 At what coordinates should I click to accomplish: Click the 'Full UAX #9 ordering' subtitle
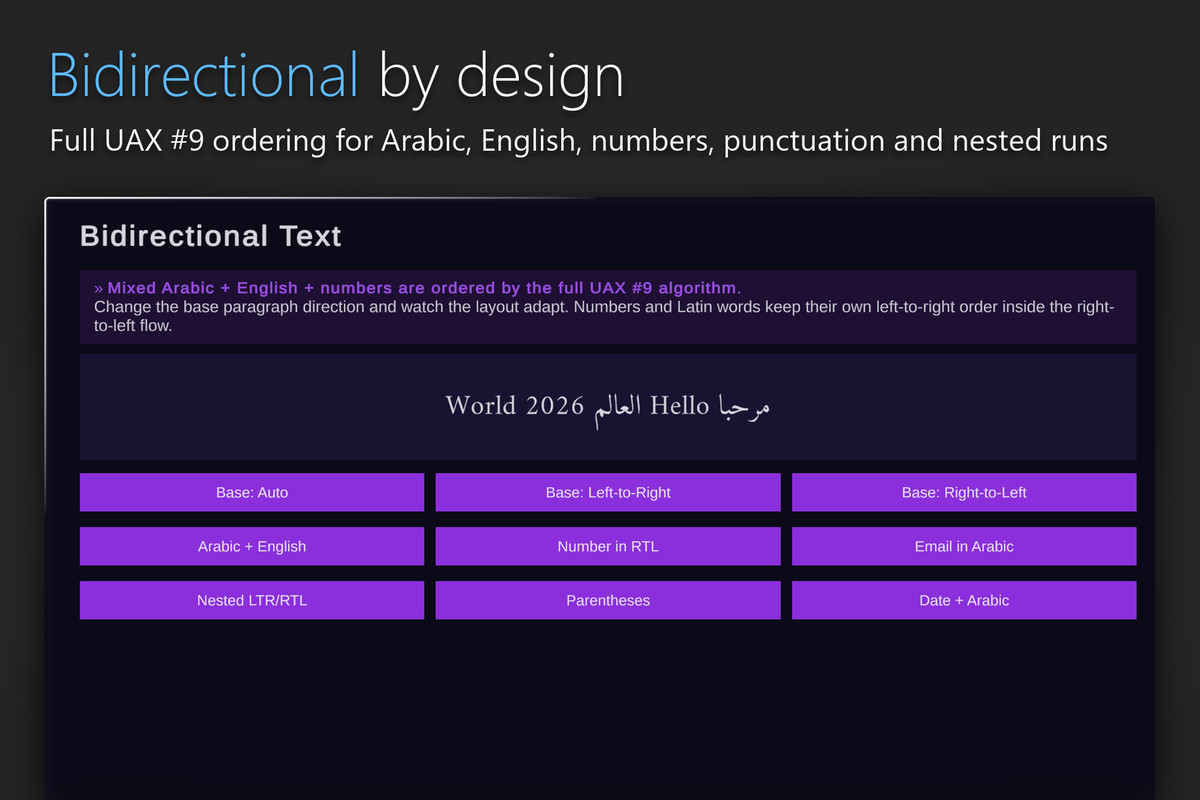[579, 141]
